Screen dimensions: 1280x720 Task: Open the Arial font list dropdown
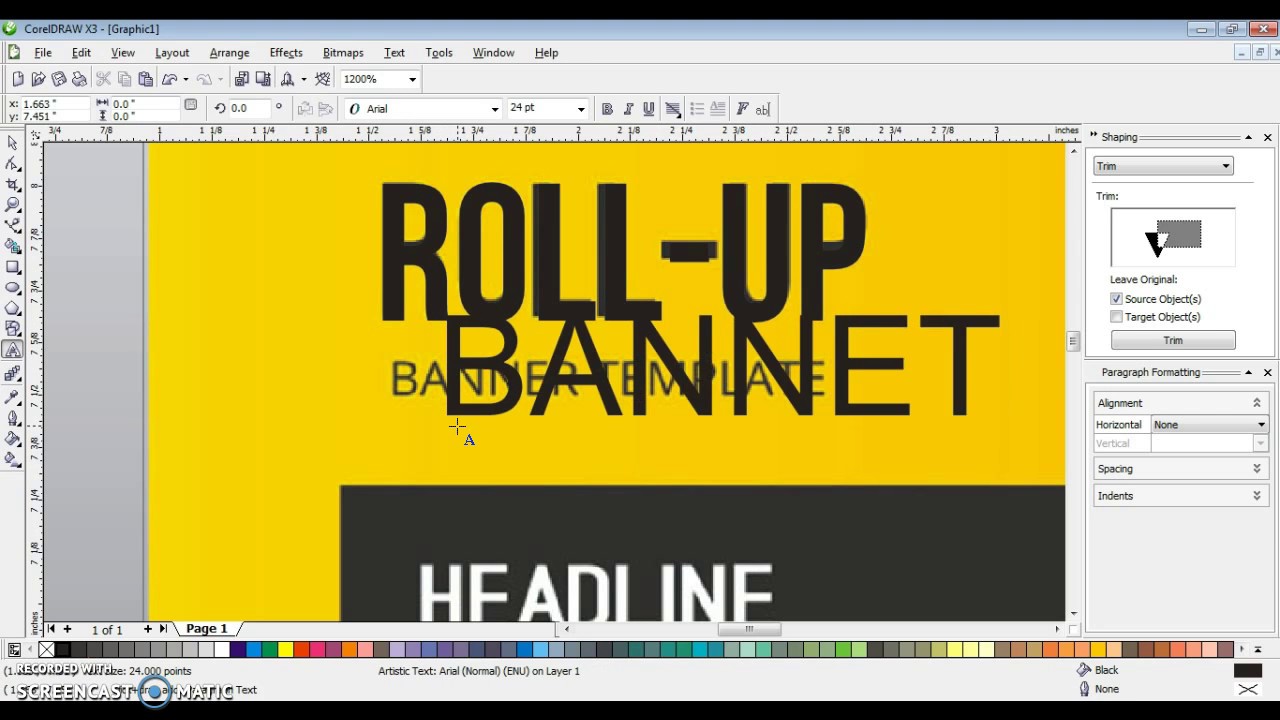[494, 109]
